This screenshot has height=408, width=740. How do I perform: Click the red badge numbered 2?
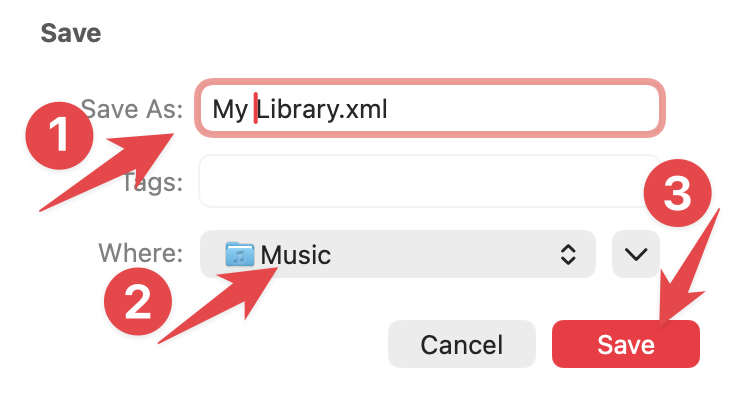[x=137, y=300]
